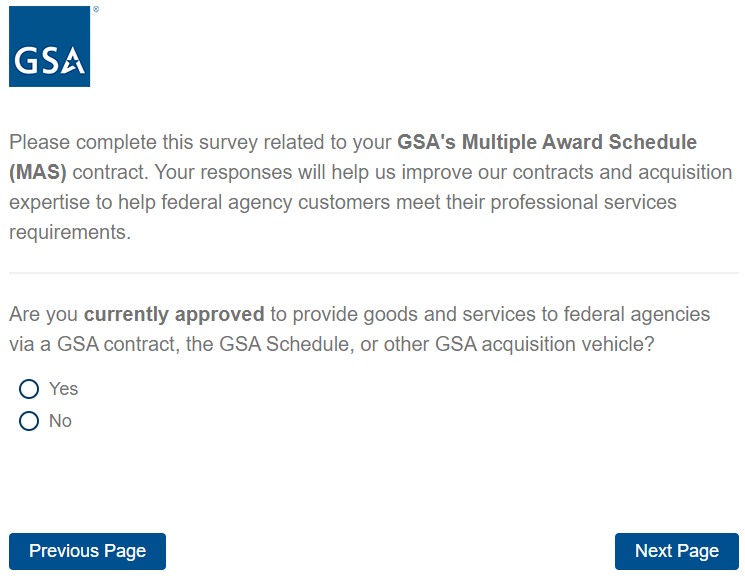Click the GSA logo

tap(49, 48)
